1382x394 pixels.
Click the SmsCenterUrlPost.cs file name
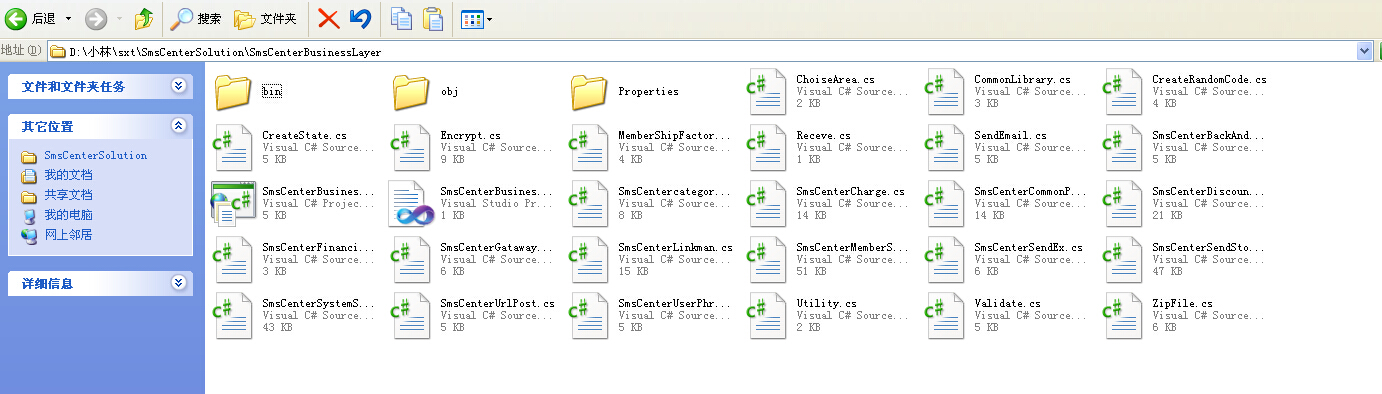tap(497, 303)
